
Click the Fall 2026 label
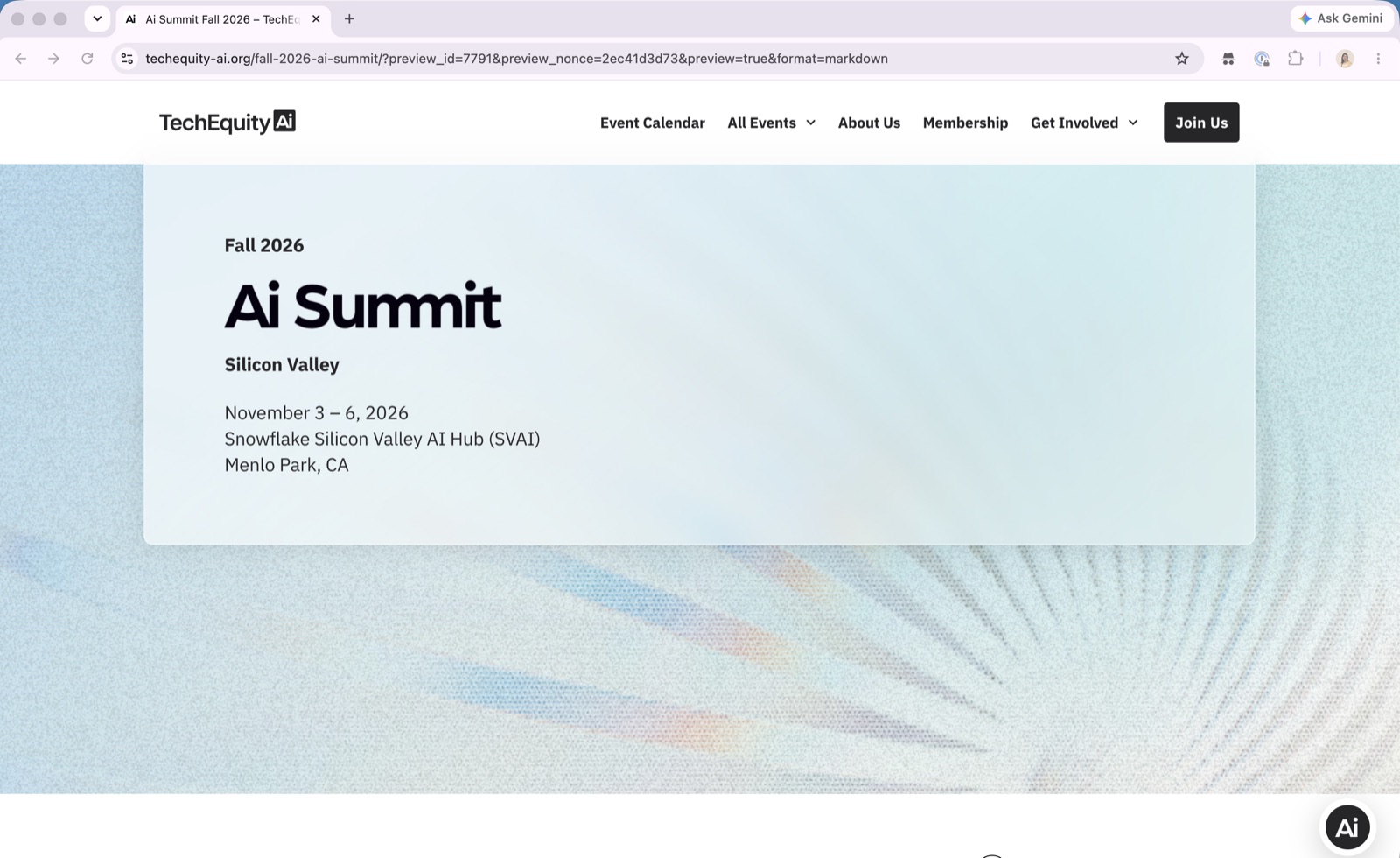(264, 245)
